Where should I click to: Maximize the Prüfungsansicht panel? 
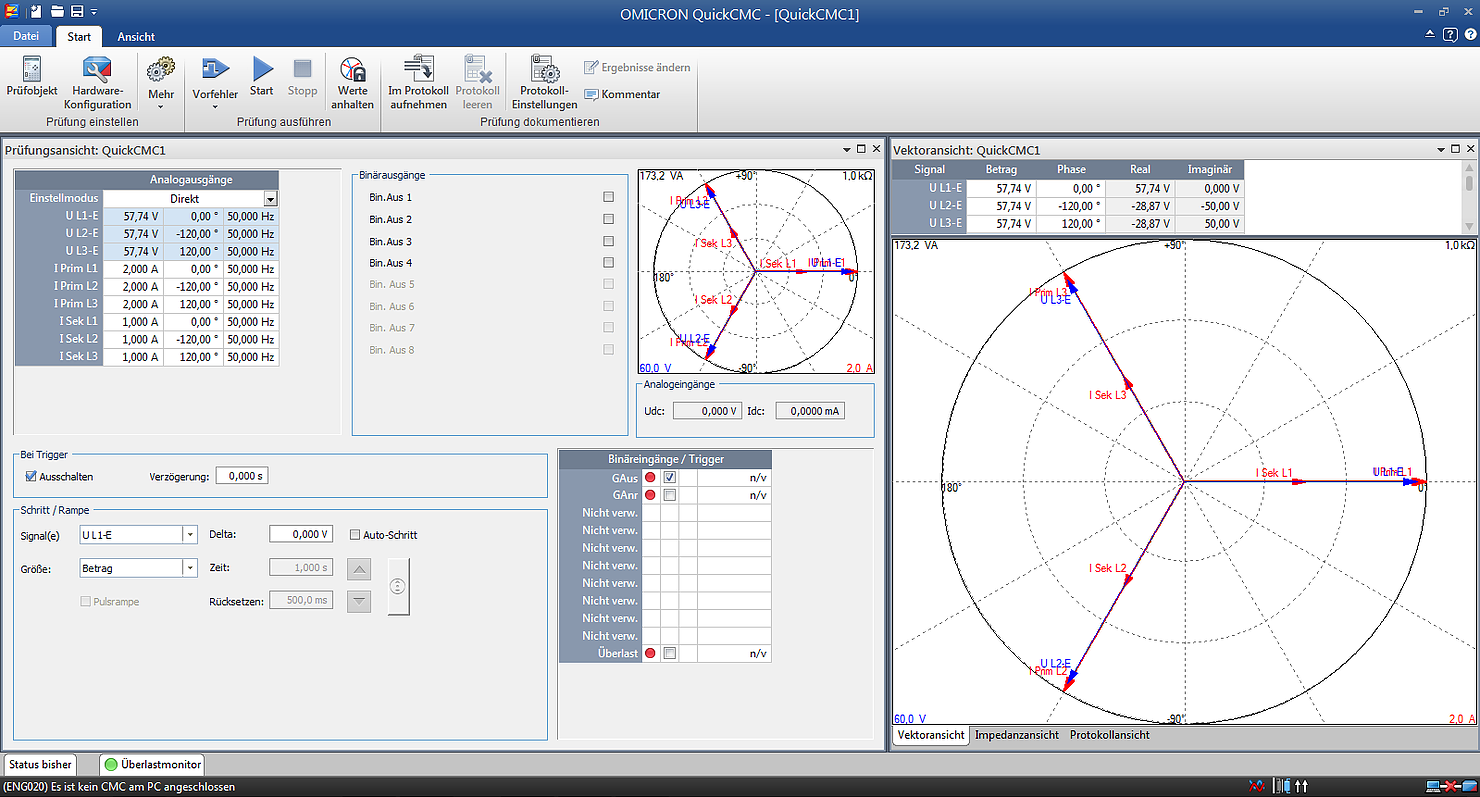coord(861,148)
